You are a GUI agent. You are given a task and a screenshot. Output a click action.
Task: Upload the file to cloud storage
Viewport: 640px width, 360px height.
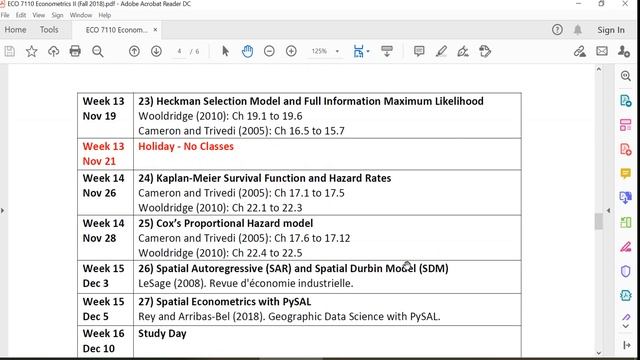(53, 51)
